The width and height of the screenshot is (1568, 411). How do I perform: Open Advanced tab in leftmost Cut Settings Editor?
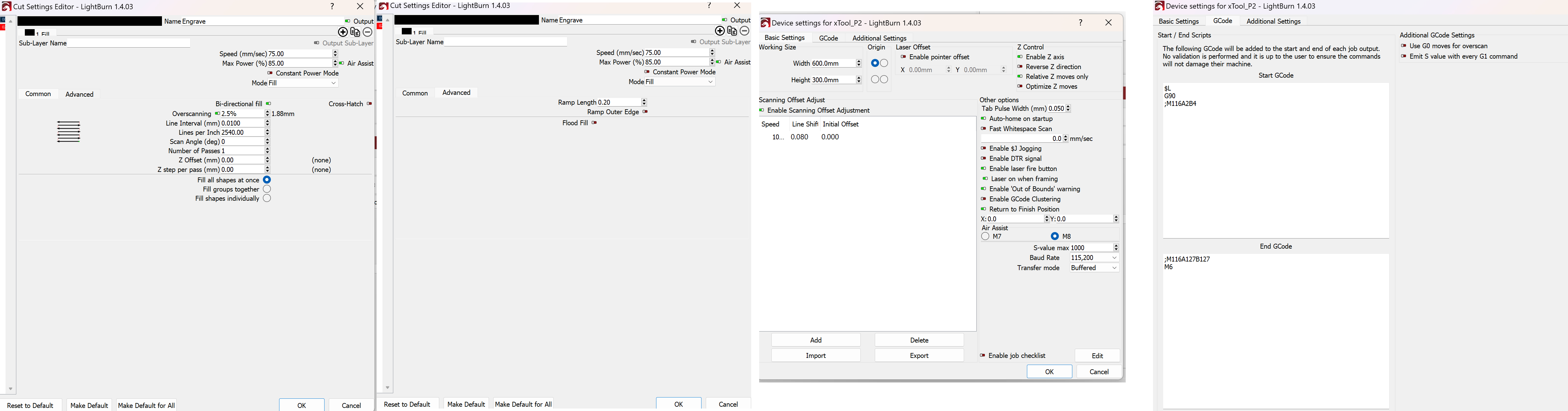[80, 94]
